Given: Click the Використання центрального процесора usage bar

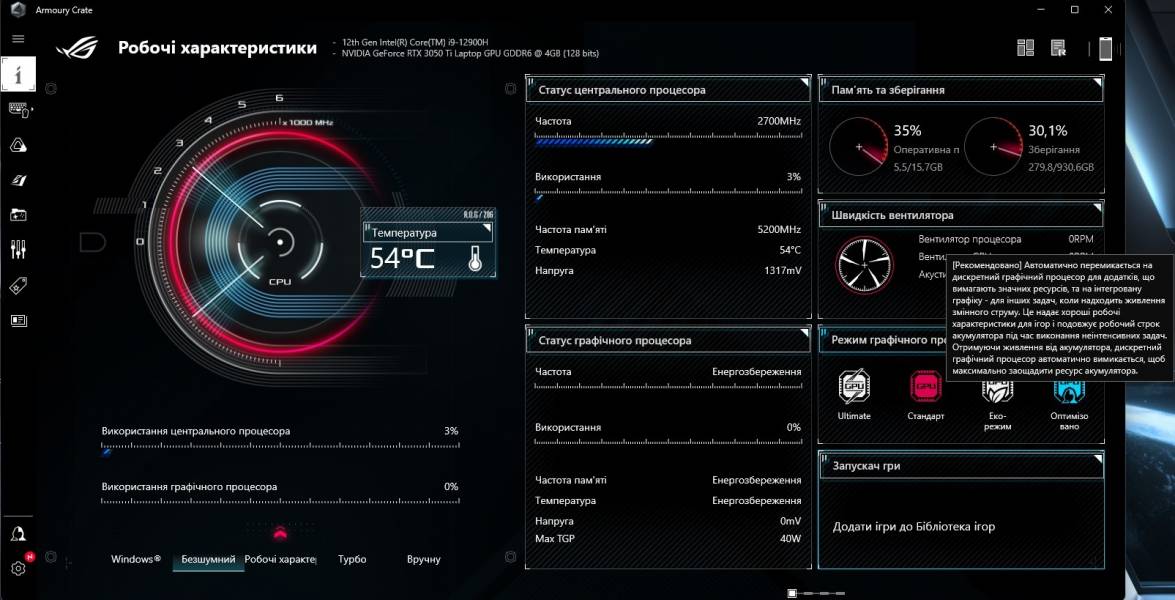Looking at the screenshot, I should point(280,449).
